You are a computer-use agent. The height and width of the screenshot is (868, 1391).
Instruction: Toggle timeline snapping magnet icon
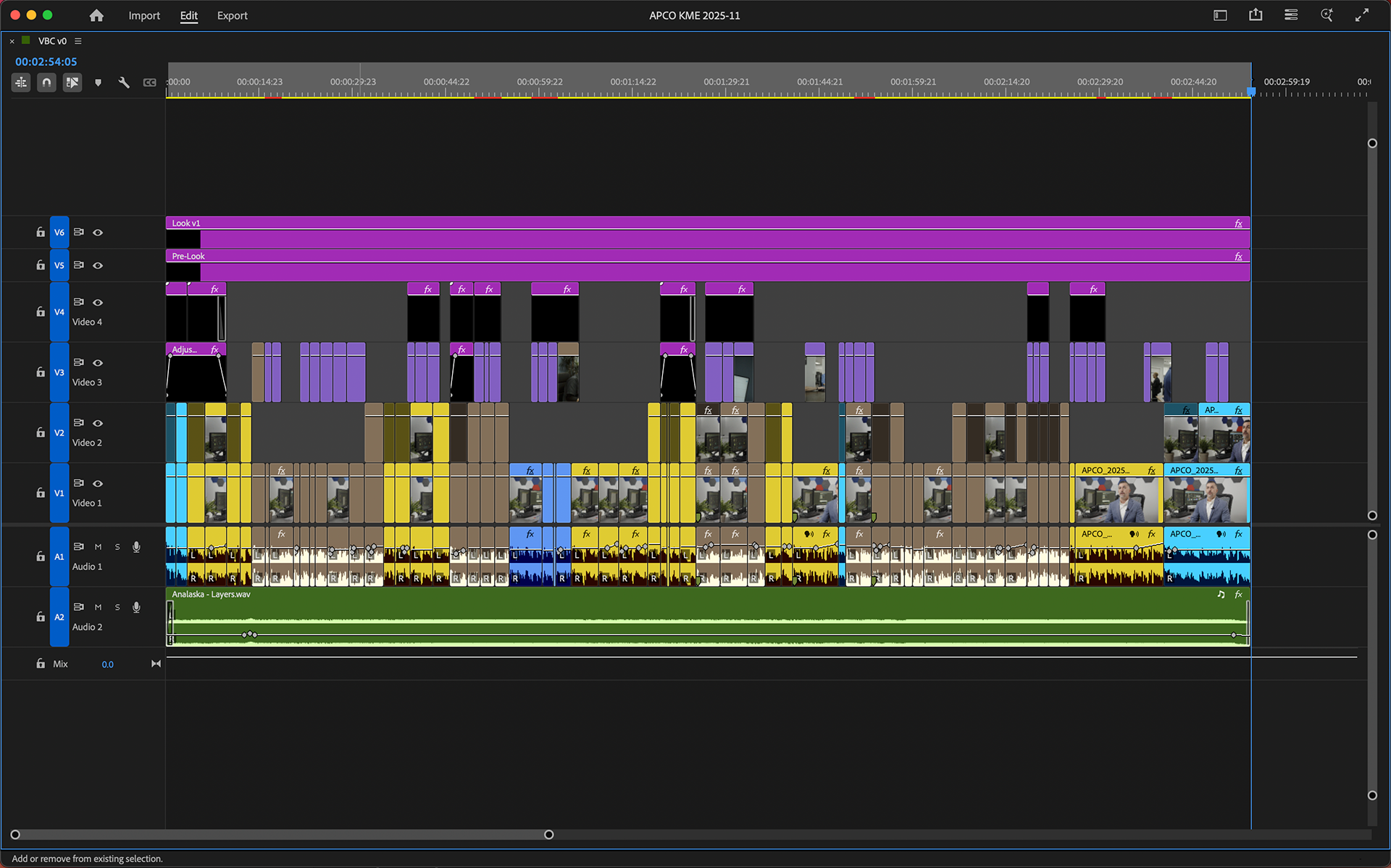(46, 83)
